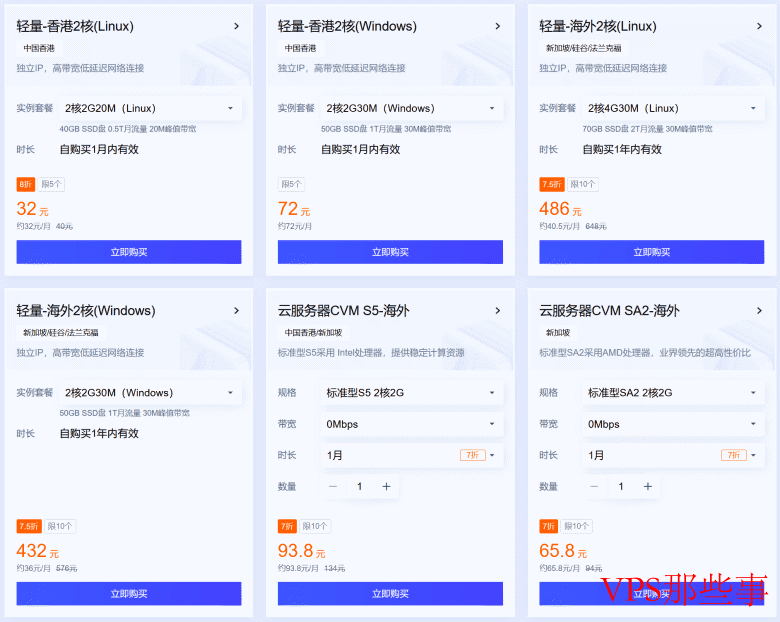Open 轻量-香港2核(Linux) card arrow
This screenshot has width=780, height=622.
236,26
